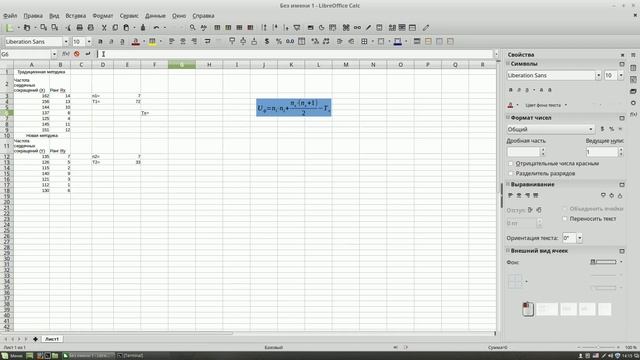
Task: Click the Wrap text toolbar icon
Action: (207, 42)
